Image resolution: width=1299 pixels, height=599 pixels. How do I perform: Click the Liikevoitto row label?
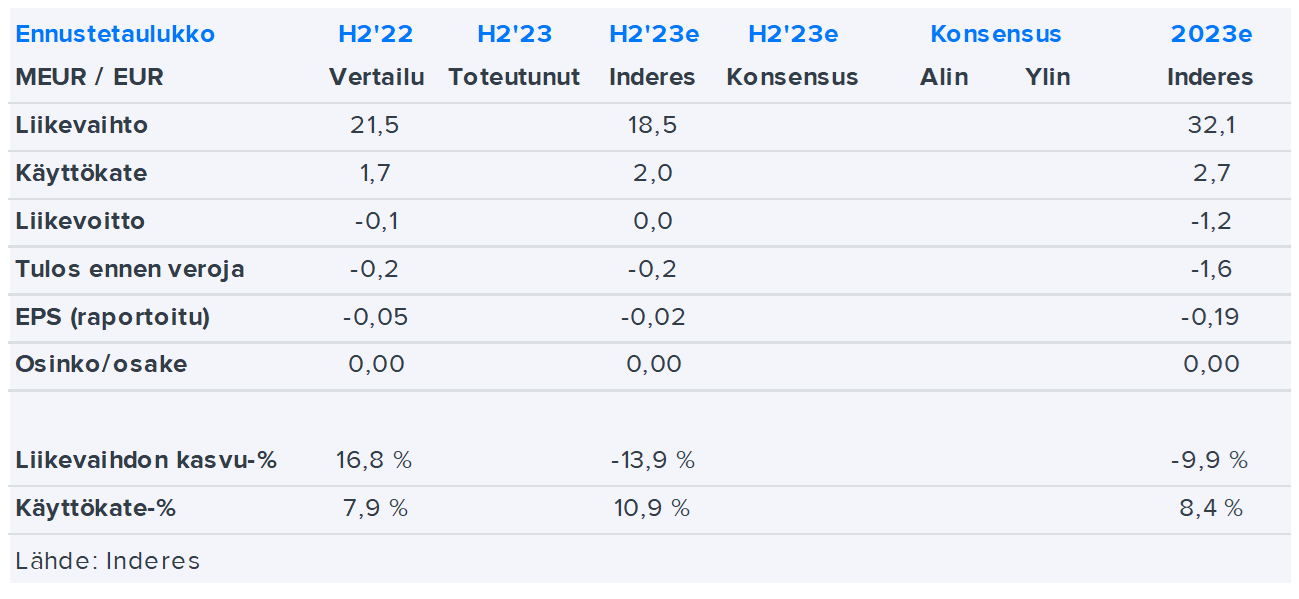point(80,221)
